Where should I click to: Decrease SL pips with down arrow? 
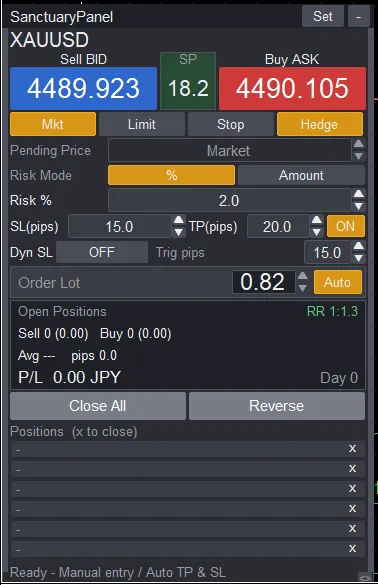pos(179,232)
